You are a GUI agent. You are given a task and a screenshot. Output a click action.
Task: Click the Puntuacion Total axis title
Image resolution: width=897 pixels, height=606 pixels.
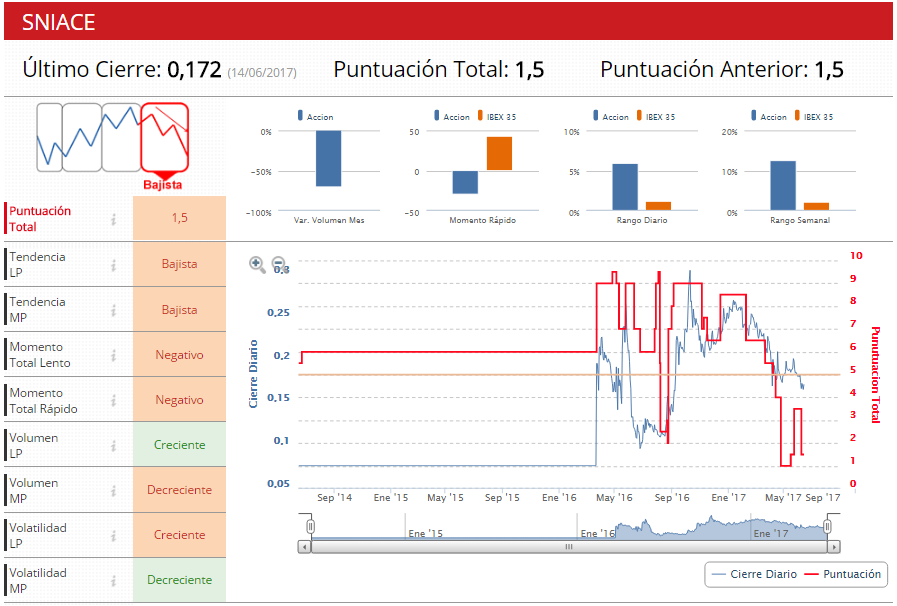pyautogui.click(x=875, y=375)
